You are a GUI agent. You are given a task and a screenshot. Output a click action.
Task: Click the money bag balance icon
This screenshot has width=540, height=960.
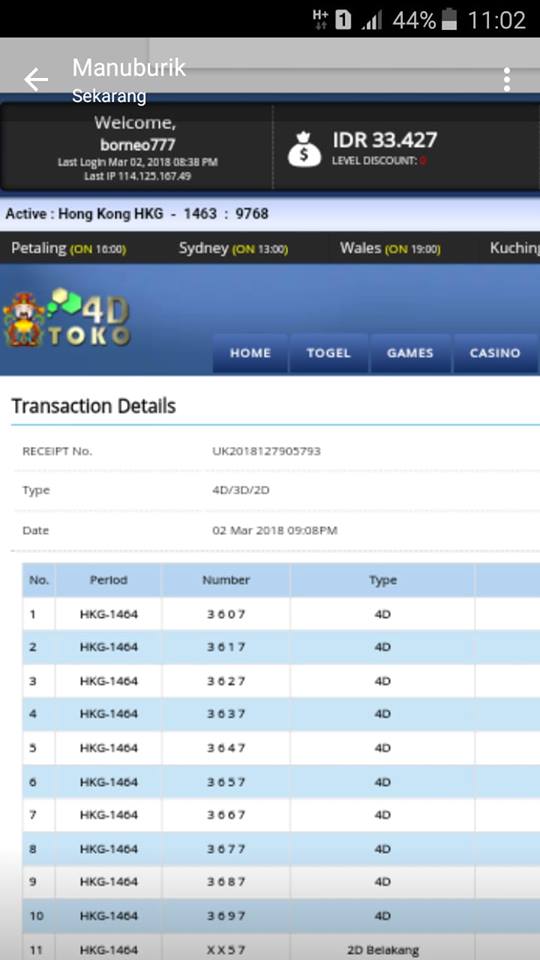pyautogui.click(x=304, y=149)
